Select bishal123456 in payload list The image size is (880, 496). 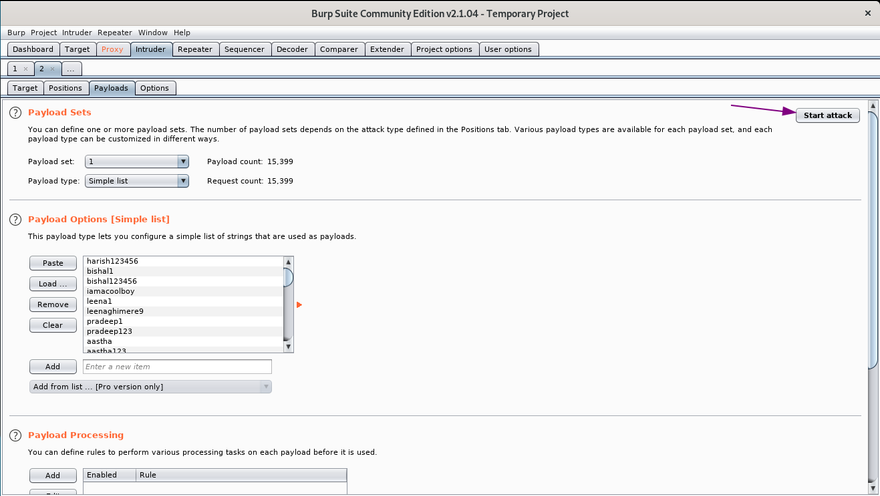(x=183, y=282)
